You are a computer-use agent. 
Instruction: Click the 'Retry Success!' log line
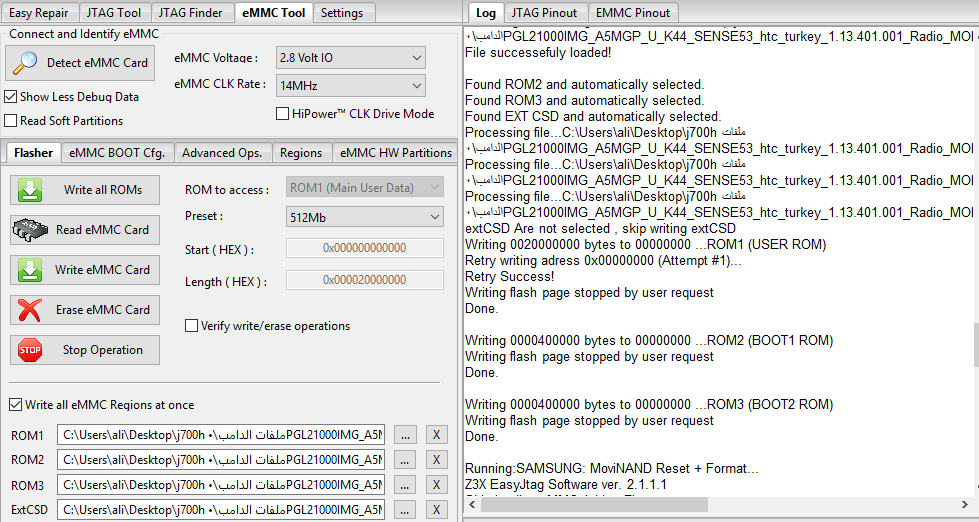[509, 277]
